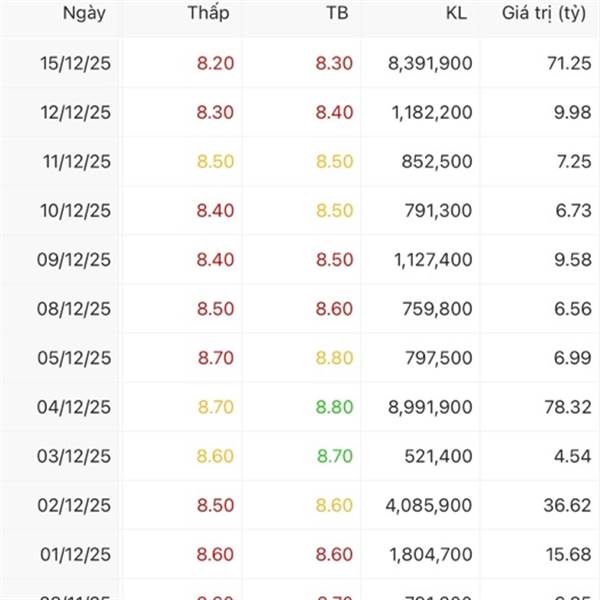Click value 78.32 cell
Viewport: 600px width, 600px height.
(x=567, y=407)
